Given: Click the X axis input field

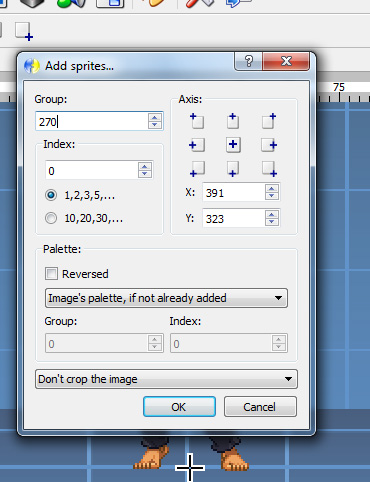Looking at the screenshot, I should point(234,192).
